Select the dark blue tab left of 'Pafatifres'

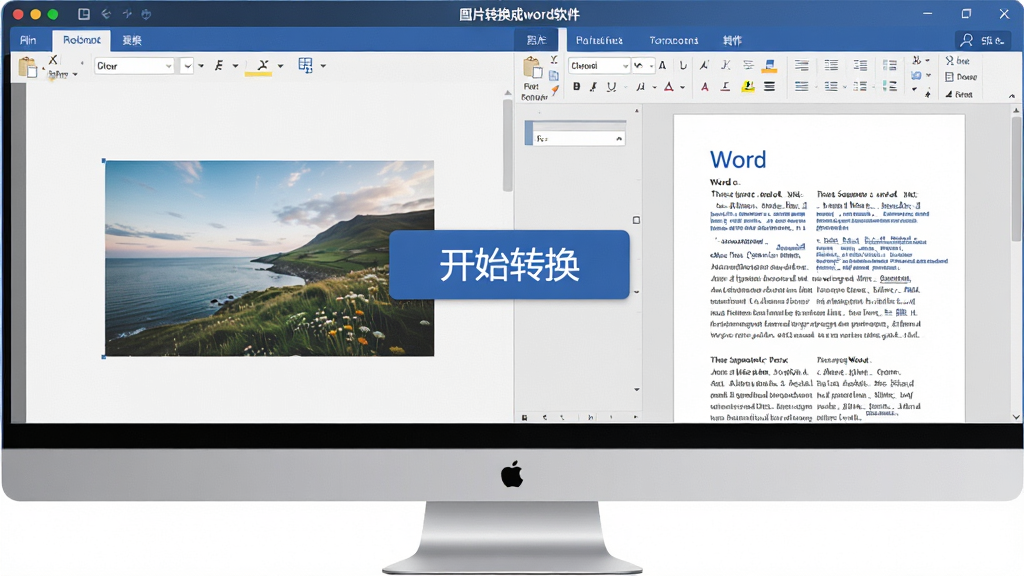536,40
